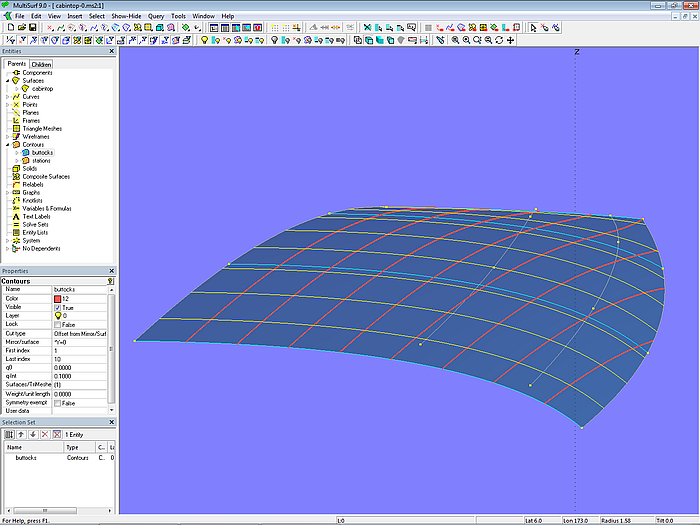Switch to the Children tab
Viewport: 700px width, 525px height.
[42, 64]
